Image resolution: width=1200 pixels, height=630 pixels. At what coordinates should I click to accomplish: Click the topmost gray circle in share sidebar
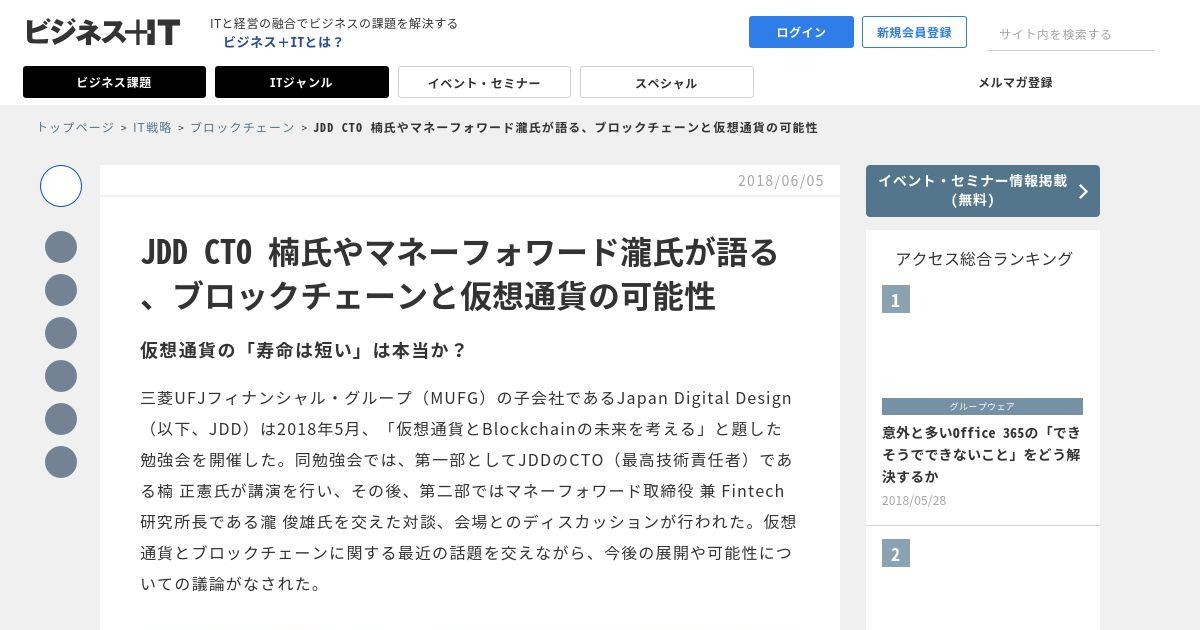tap(61, 247)
